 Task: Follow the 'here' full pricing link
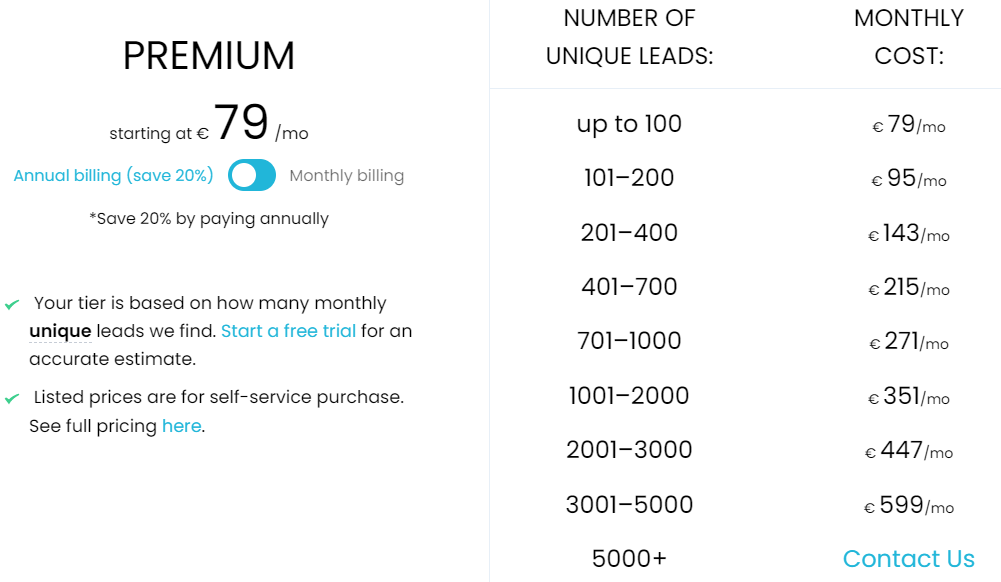pyautogui.click(x=181, y=426)
